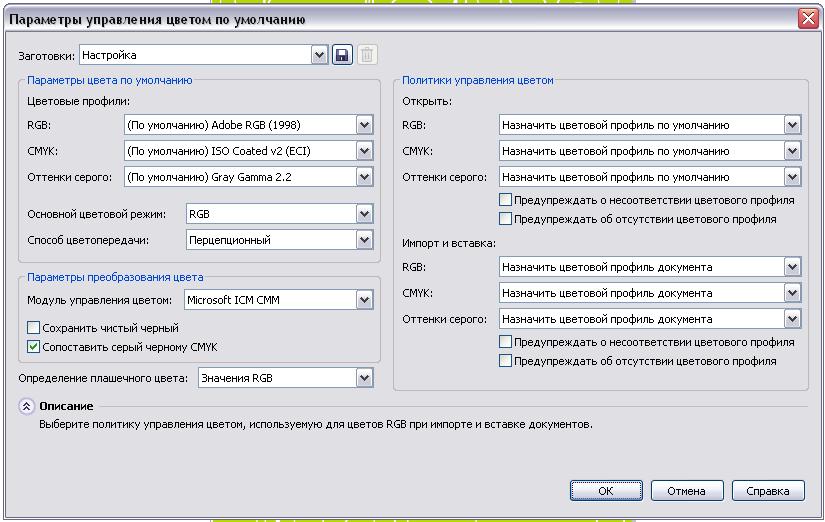
Task: Open Импорт и вставка grayscale policy dropdown
Action: (650, 319)
